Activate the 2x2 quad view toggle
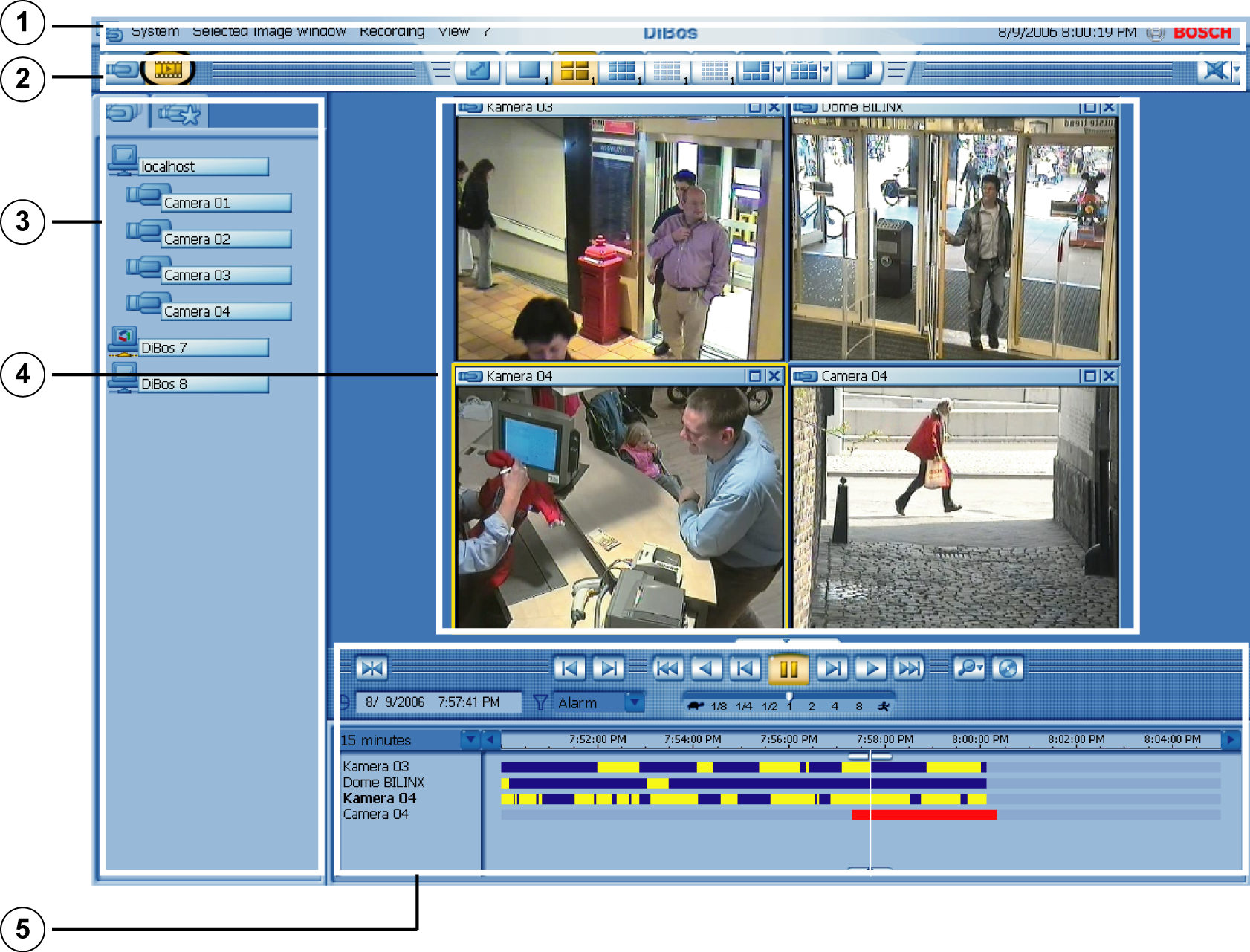The height and width of the screenshot is (952, 1250). coord(575,71)
